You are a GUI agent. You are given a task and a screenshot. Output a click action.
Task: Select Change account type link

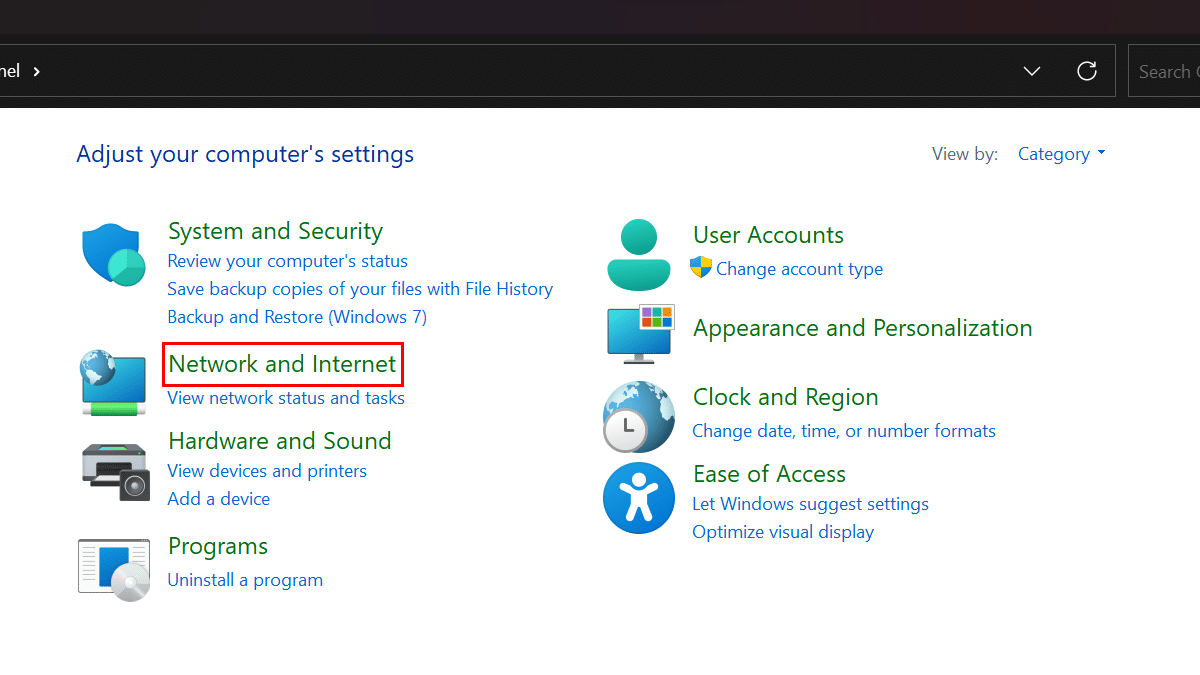pyautogui.click(x=799, y=269)
